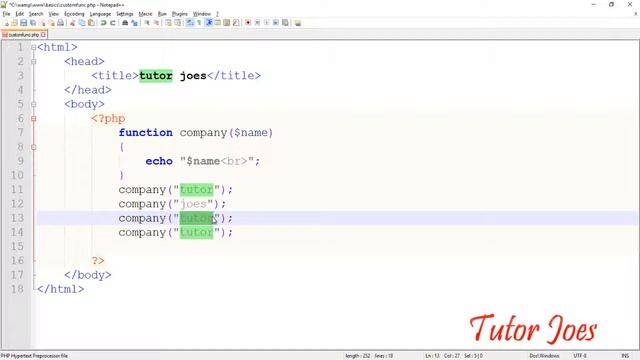Toggle the Document Map panel
Viewport: 640px width, 360px height.
[x=227, y=23]
